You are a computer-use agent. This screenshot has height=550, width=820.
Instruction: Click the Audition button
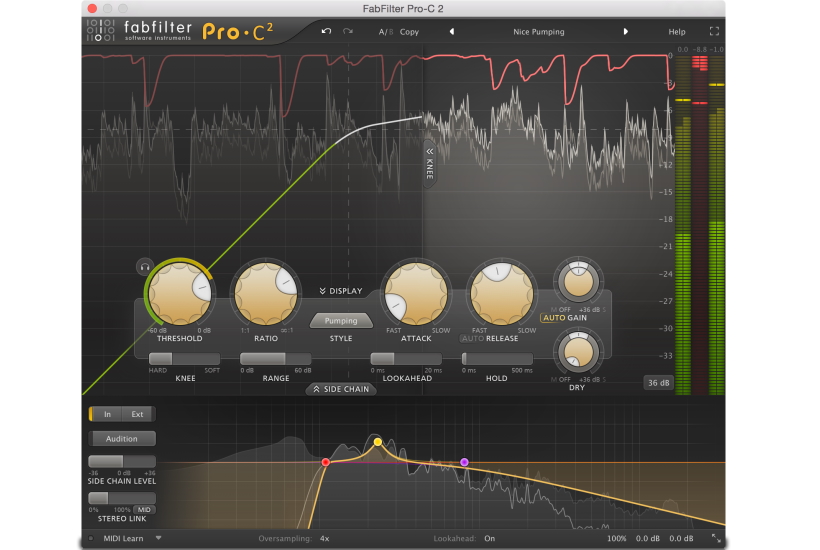(x=122, y=439)
